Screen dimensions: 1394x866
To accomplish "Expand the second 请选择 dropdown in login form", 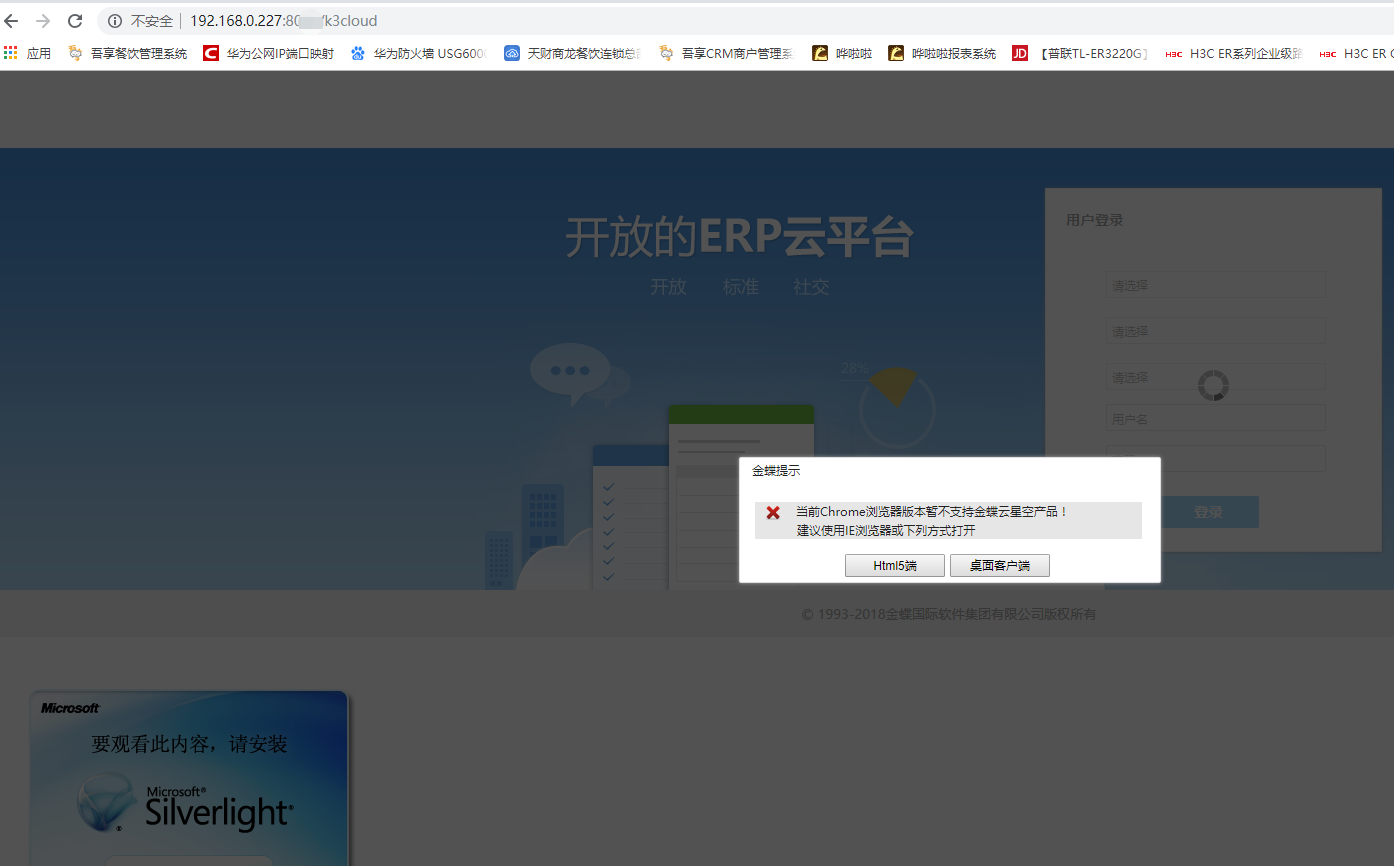I will pyautogui.click(x=1215, y=331).
